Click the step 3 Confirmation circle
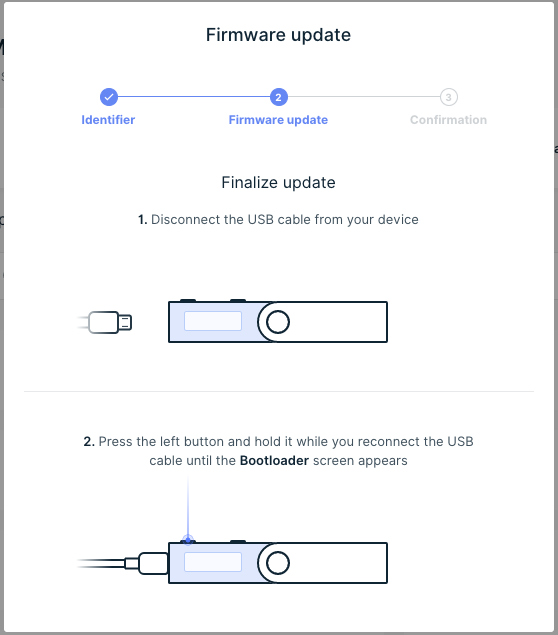This screenshot has width=558, height=635. click(x=449, y=97)
